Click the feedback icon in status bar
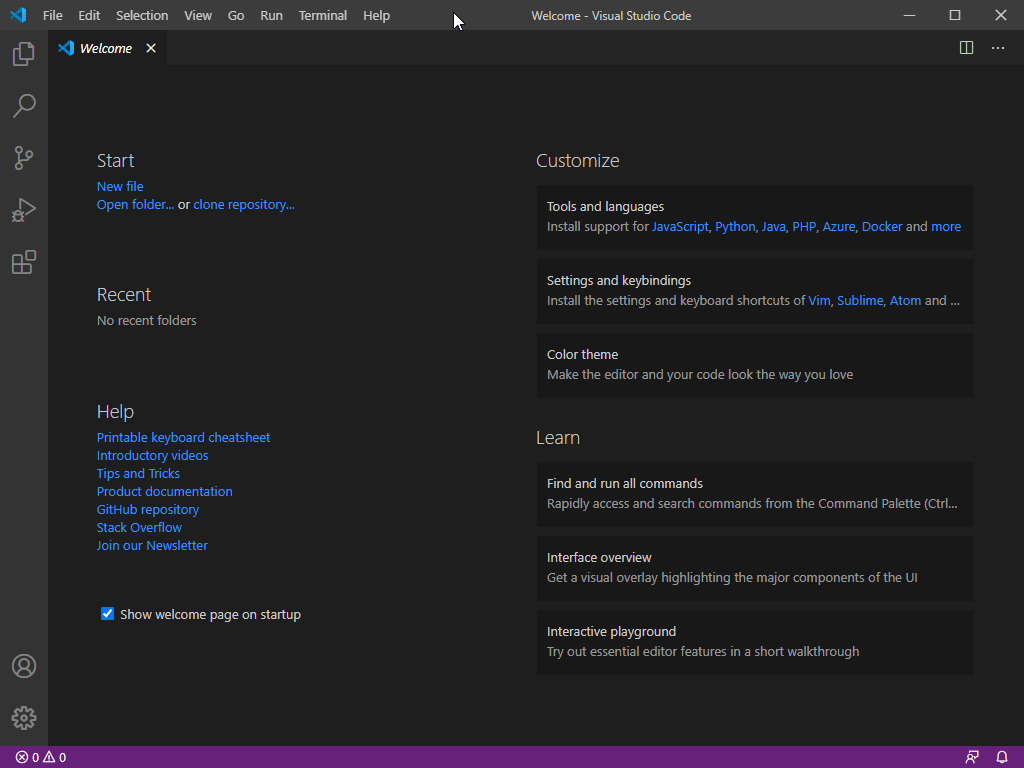This screenshot has height=768, width=1024. [972, 757]
